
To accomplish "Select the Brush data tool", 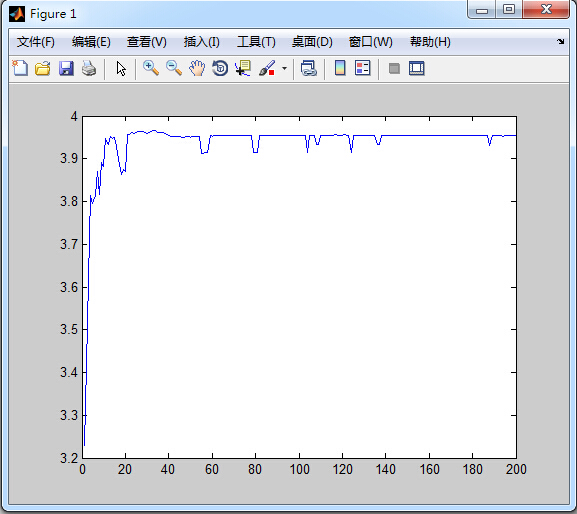I will (x=267, y=68).
